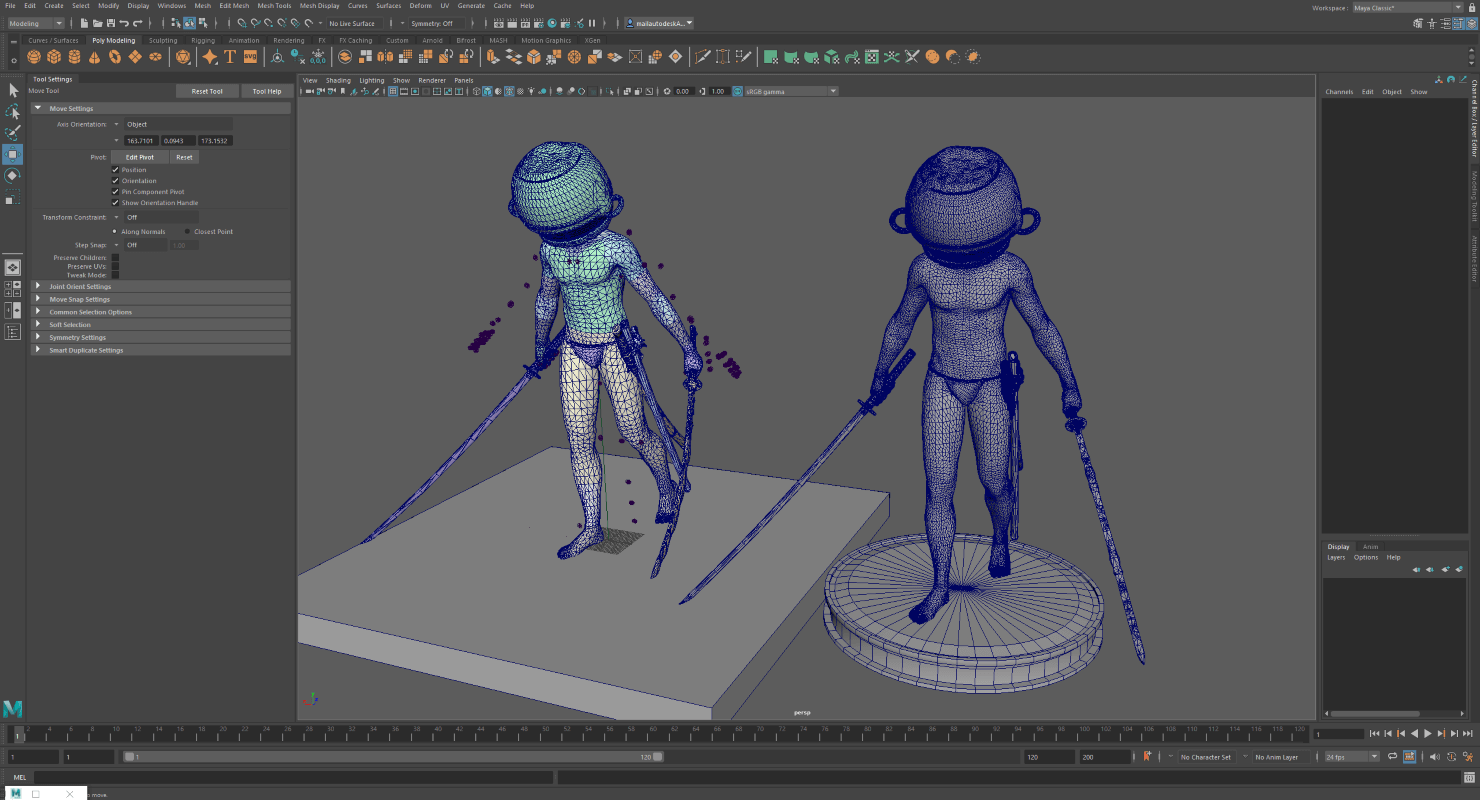Image resolution: width=1480 pixels, height=800 pixels.
Task: Click the SVG creation shelf icon
Action: [250, 57]
